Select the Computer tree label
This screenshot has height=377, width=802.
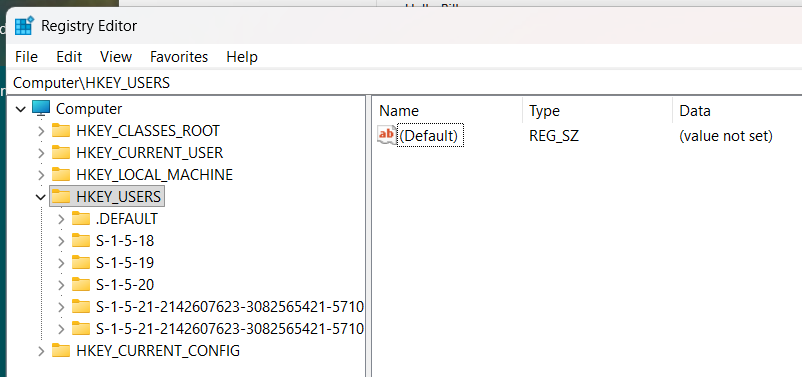click(89, 109)
